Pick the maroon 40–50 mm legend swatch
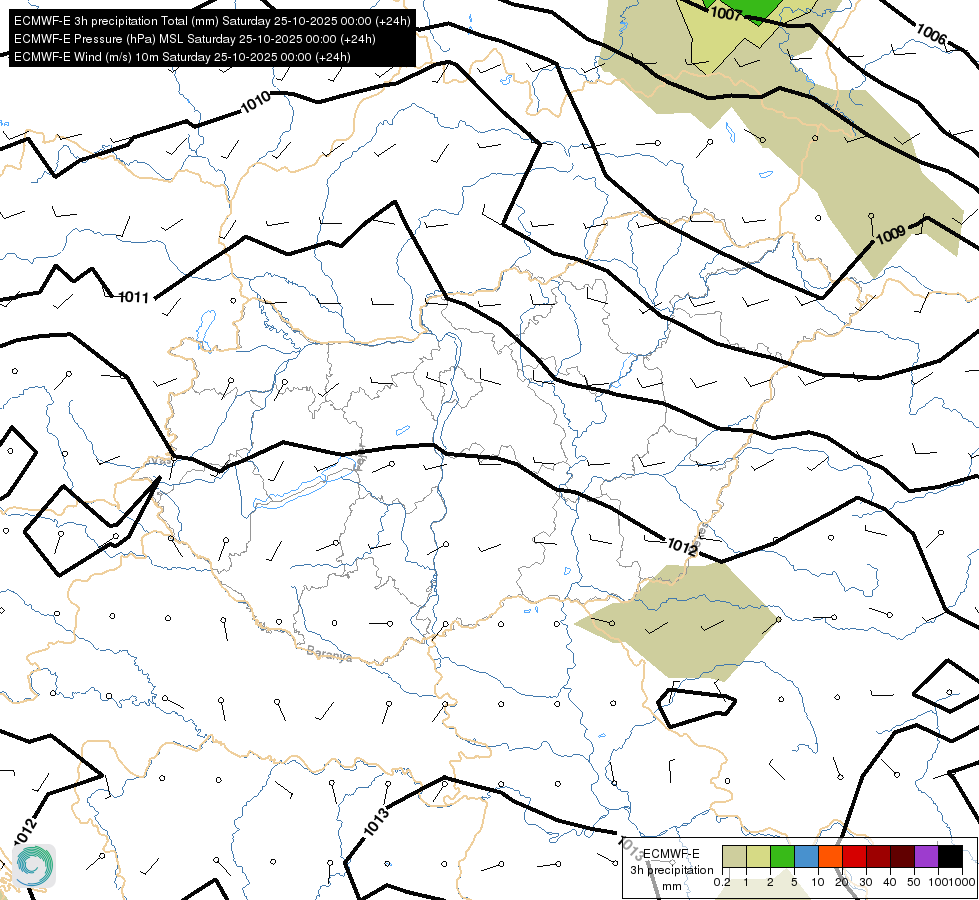 (x=902, y=856)
